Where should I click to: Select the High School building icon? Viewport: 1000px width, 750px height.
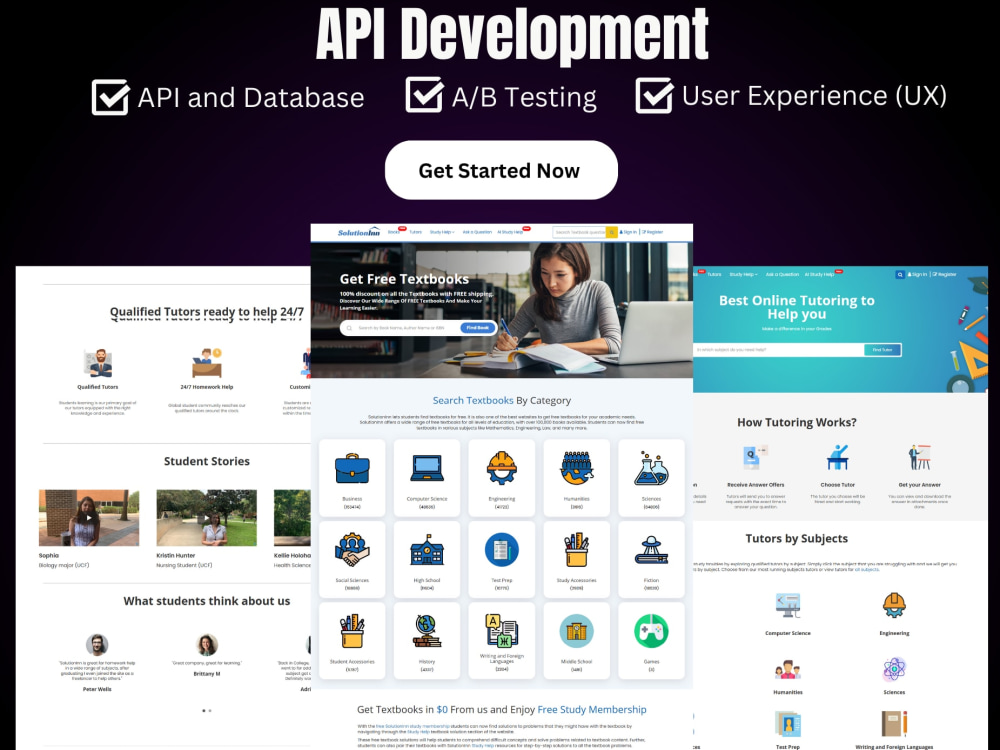(x=427, y=550)
